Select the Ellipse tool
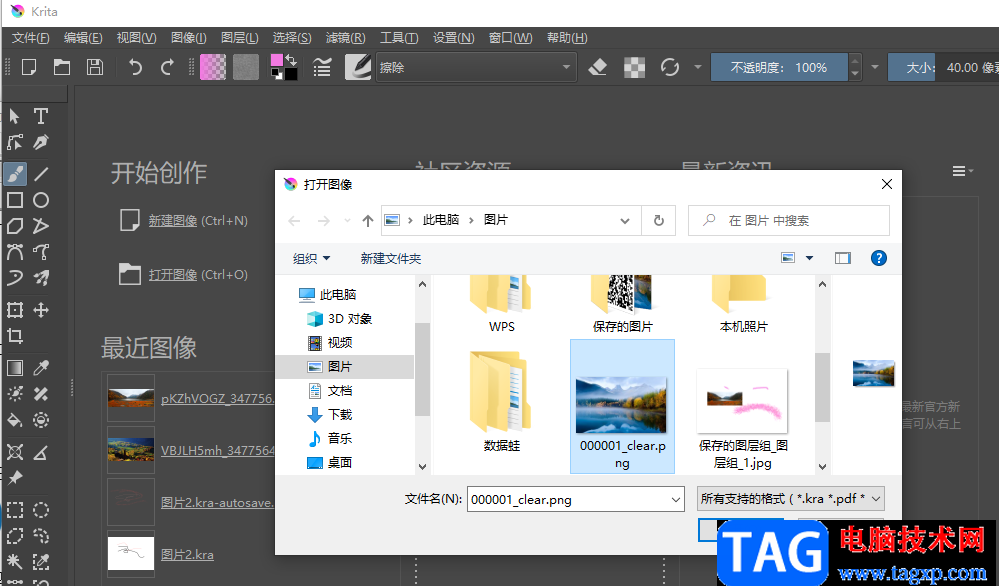The width and height of the screenshot is (999, 586). 41,200
